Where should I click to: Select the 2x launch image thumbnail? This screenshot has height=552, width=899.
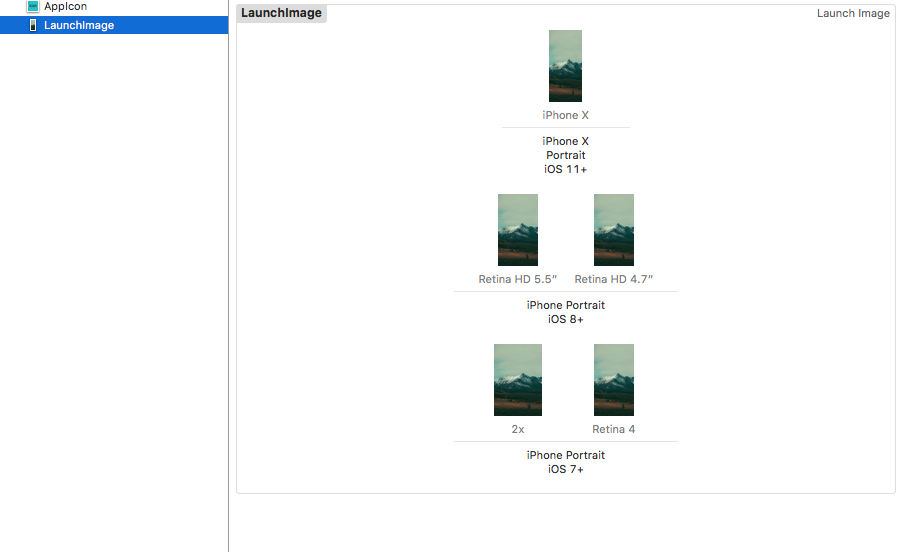pos(517,380)
